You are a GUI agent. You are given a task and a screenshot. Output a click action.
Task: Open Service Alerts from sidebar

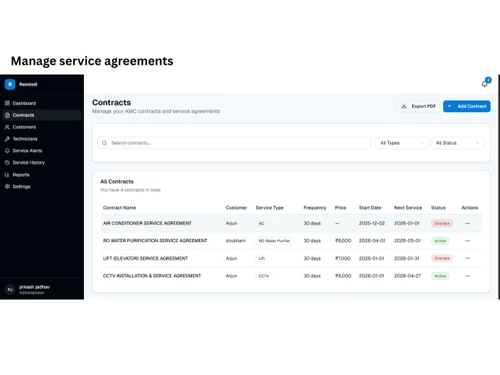(x=42, y=151)
